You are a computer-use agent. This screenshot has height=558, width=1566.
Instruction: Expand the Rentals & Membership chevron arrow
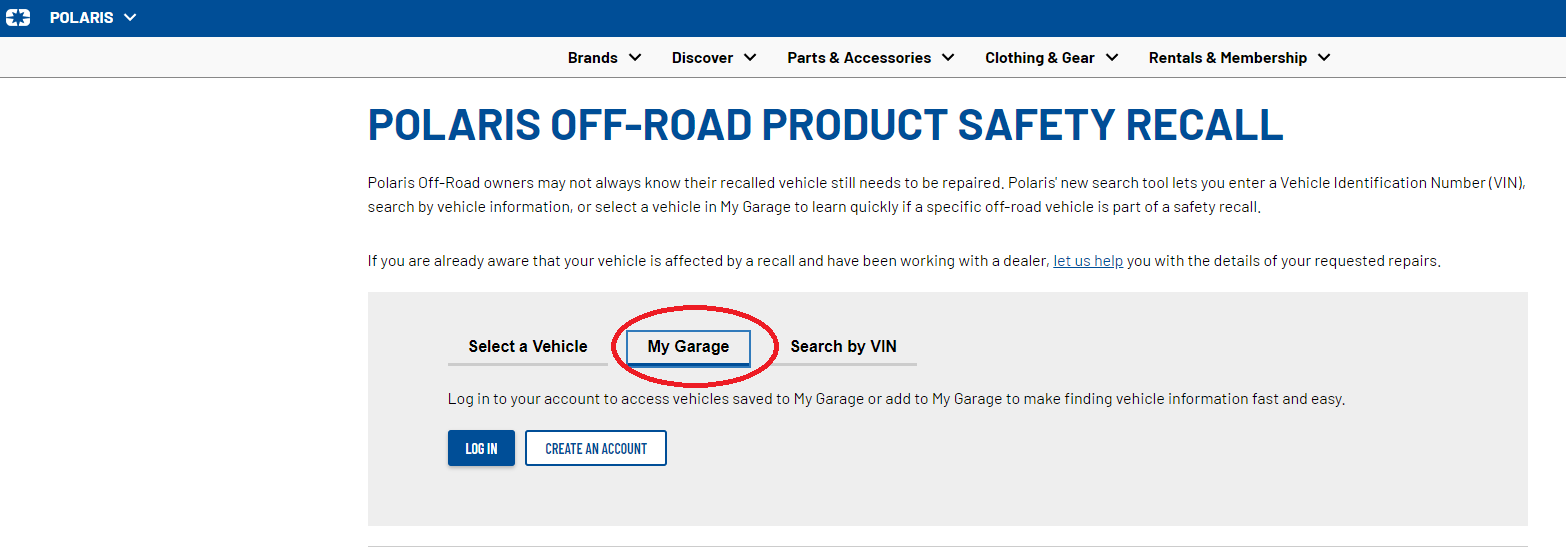point(1324,58)
